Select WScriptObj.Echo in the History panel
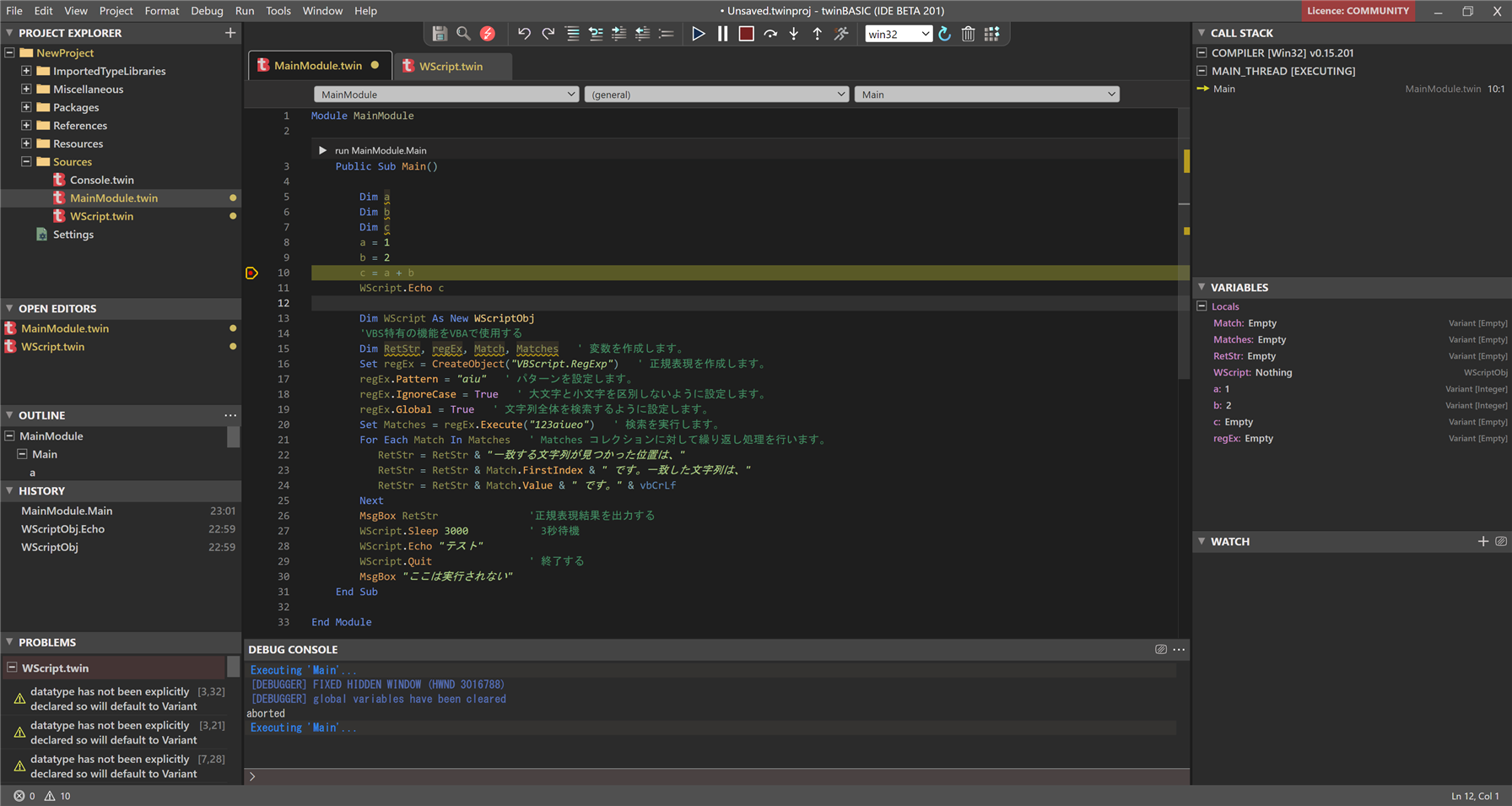The image size is (1512, 806). click(x=62, y=528)
